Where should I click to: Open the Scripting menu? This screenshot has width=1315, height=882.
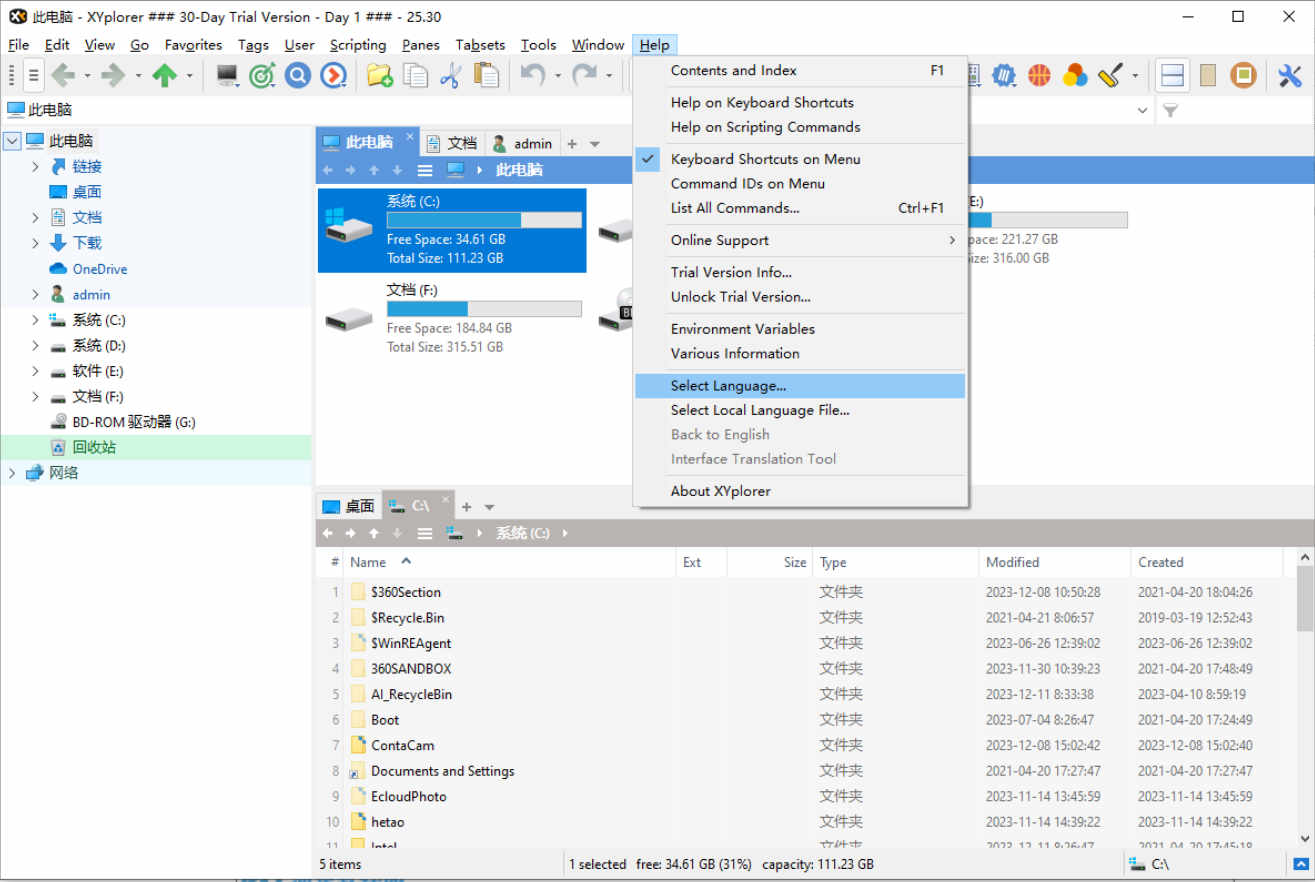tap(357, 45)
